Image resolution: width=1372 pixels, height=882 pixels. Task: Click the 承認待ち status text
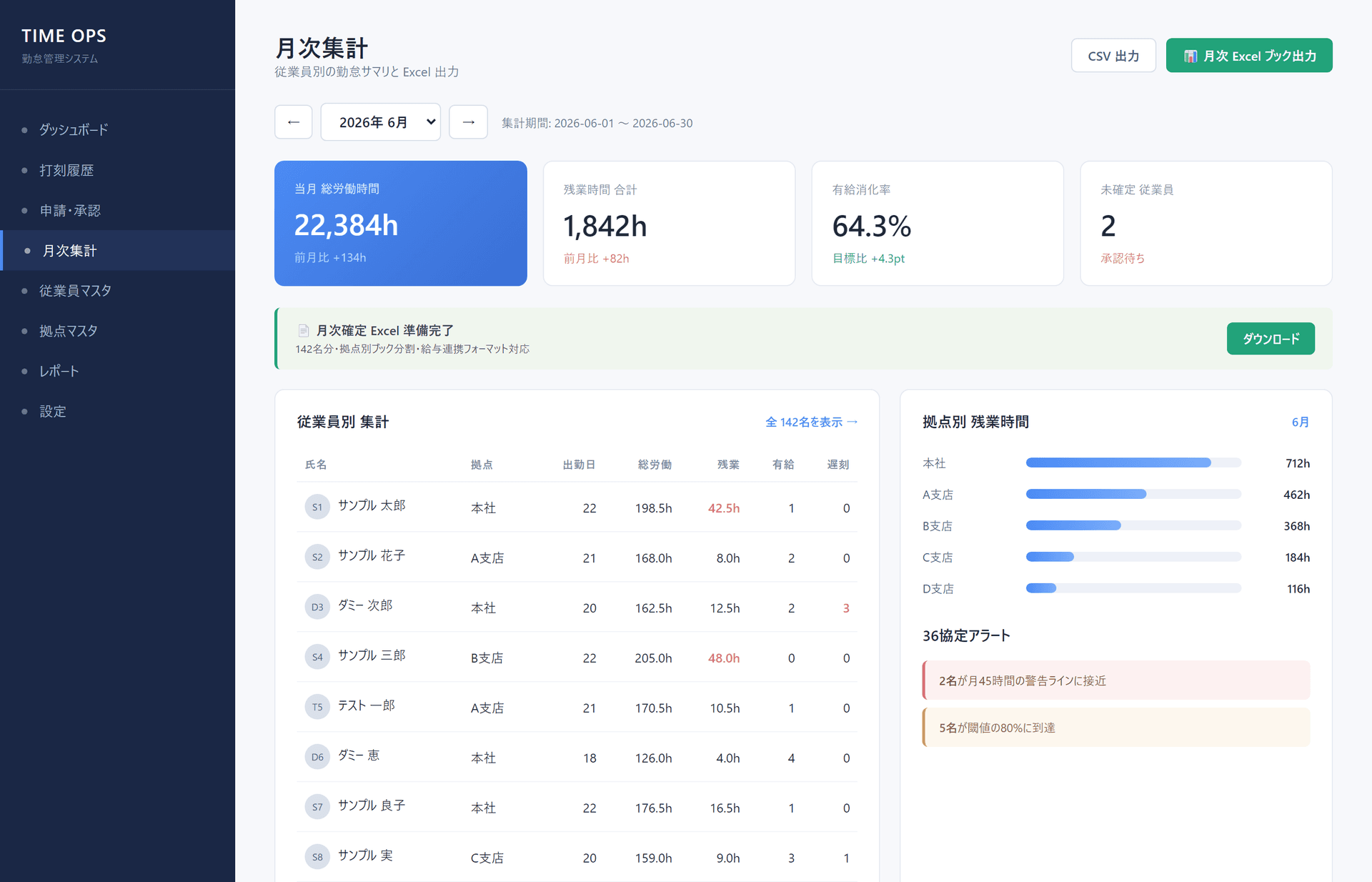click(1123, 258)
